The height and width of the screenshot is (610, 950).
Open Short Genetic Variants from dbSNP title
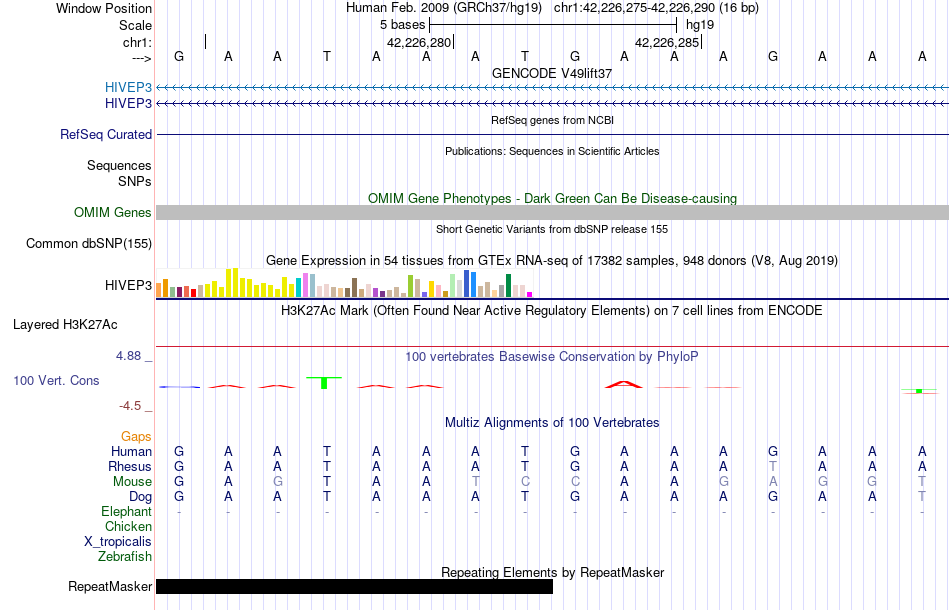[x=552, y=229]
